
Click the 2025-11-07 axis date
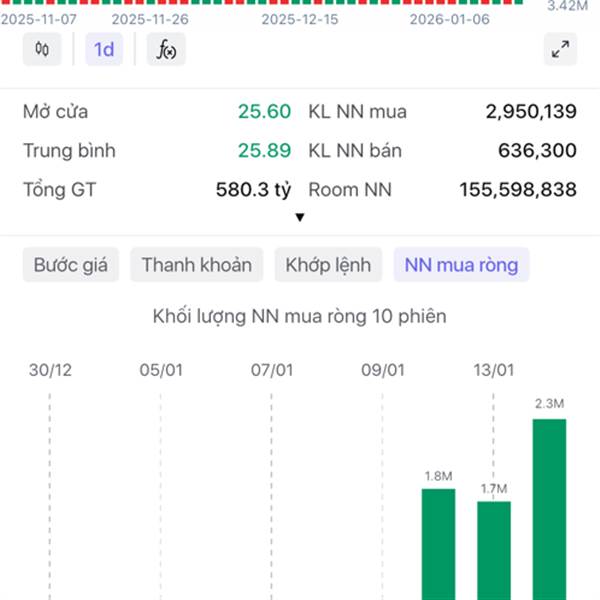(38, 19)
